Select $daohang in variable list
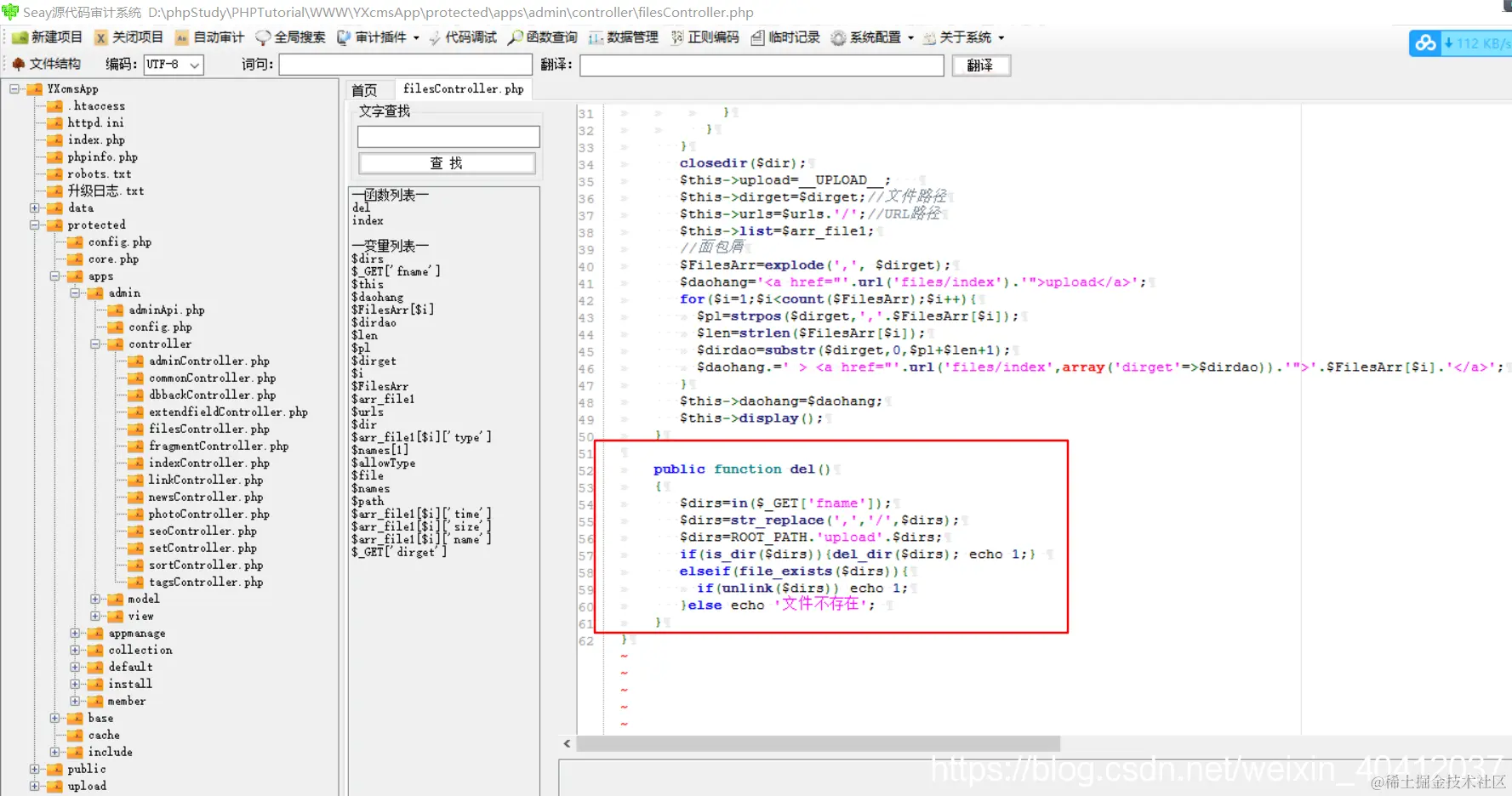1512x796 pixels. pos(377,297)
